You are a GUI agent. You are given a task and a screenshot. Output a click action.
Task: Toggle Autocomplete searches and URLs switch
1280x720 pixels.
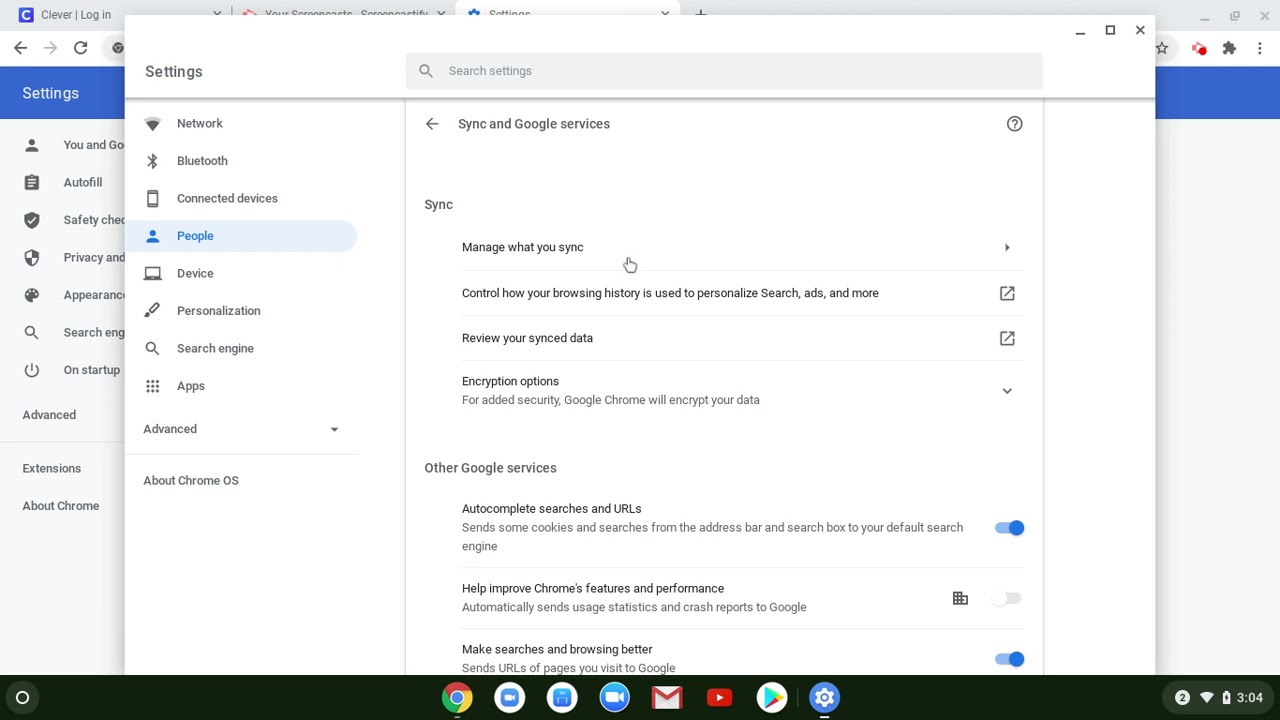pyautogui.click(x=1009, y=528)
